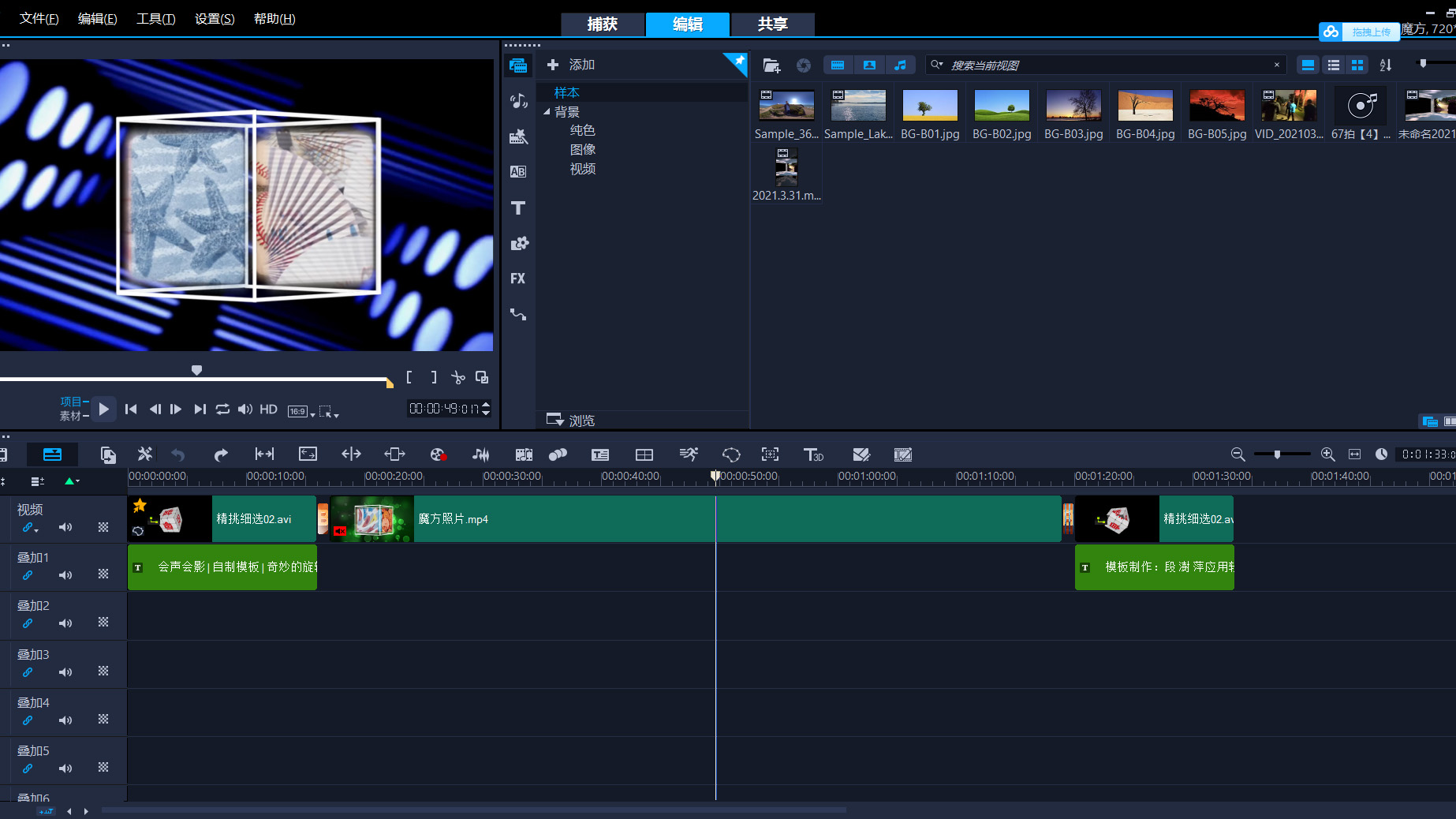The width and height of the screenshot is (1456, 819).
Task: Click the Play button in preview
Action: (x=103, y=409)
